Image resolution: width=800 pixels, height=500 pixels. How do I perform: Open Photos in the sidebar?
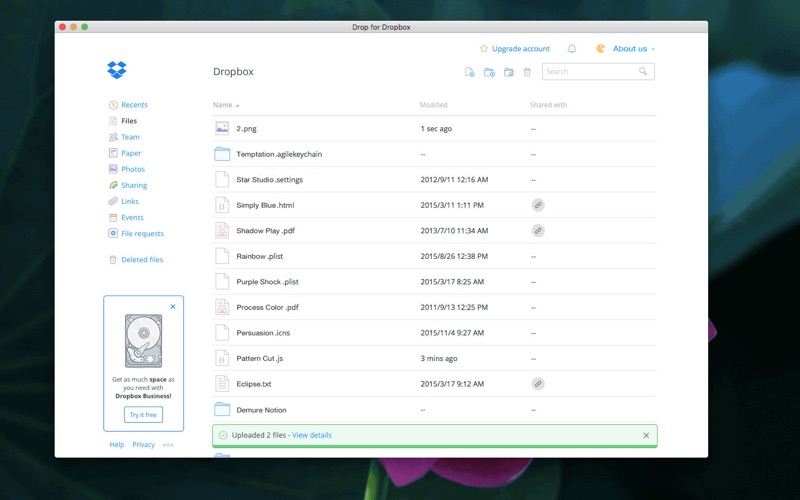133,169
